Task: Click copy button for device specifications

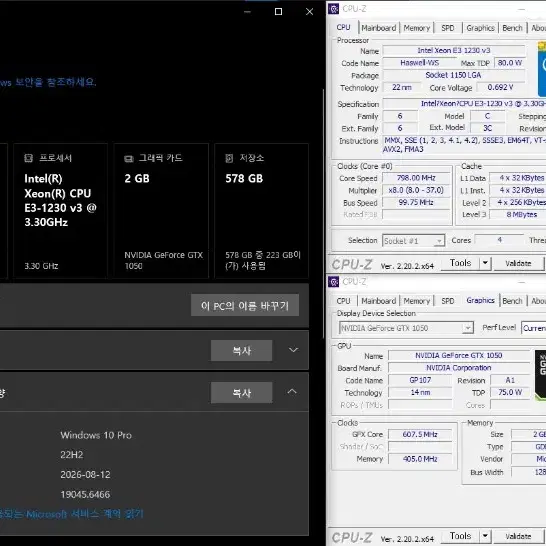Action: point(241,351)
